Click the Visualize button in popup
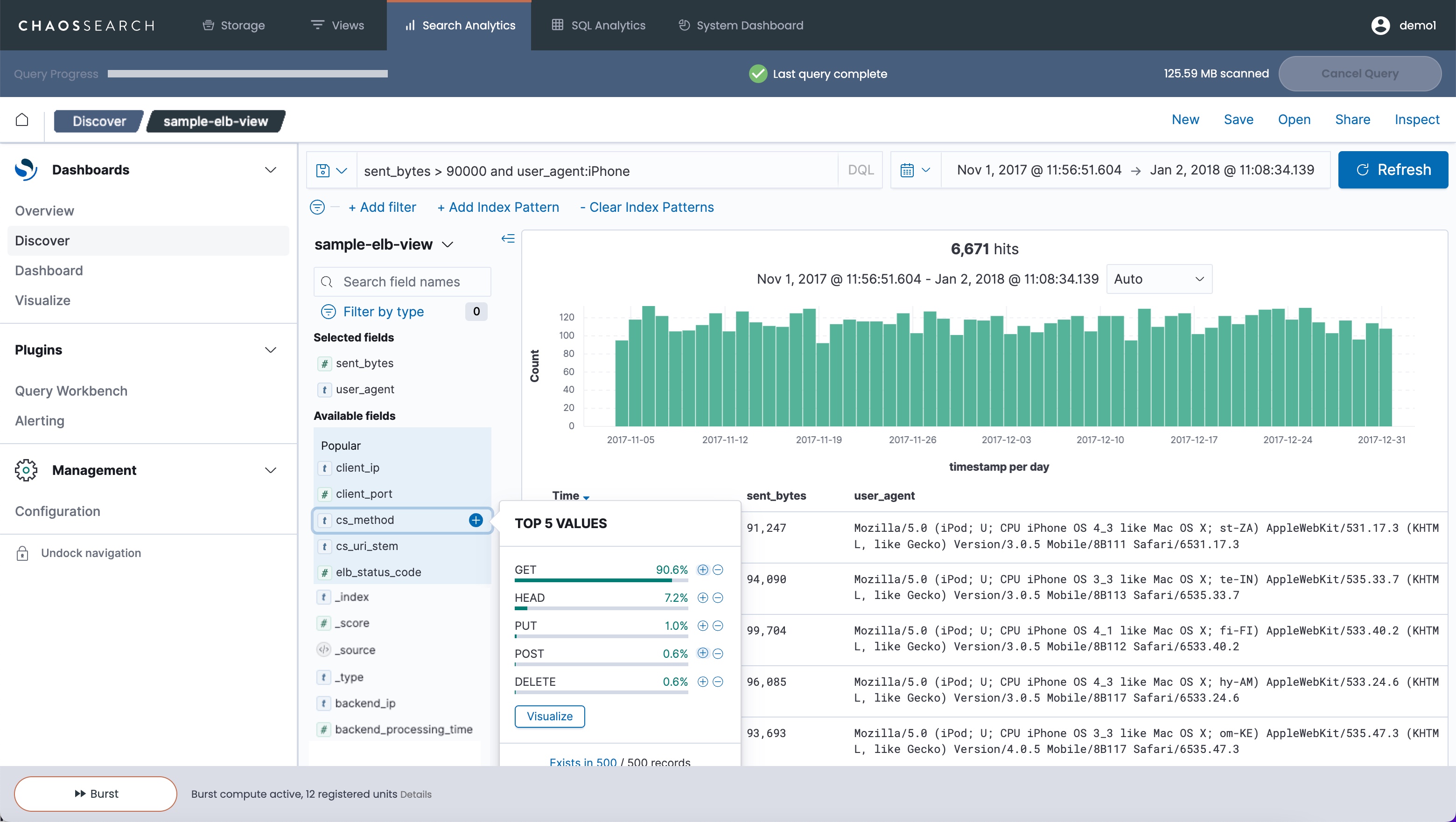Viewport: 1456px width, 822px height. [x=549, y=716]
